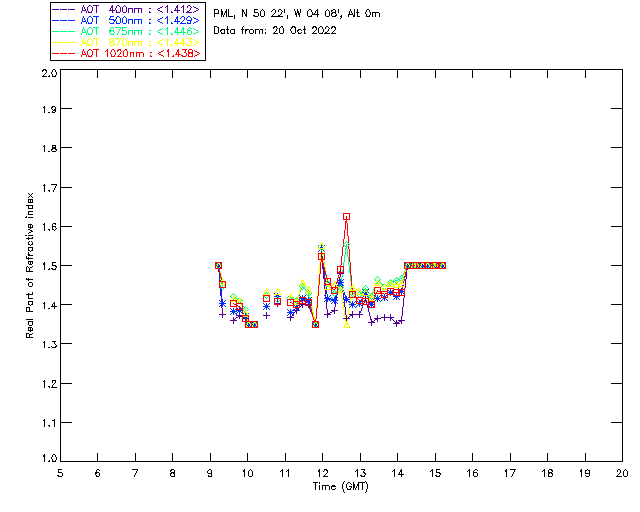Click the 8 x-axis tick label
Viewport: 640px width, 512px height.
pyautogui.click(x=173, y=473)
